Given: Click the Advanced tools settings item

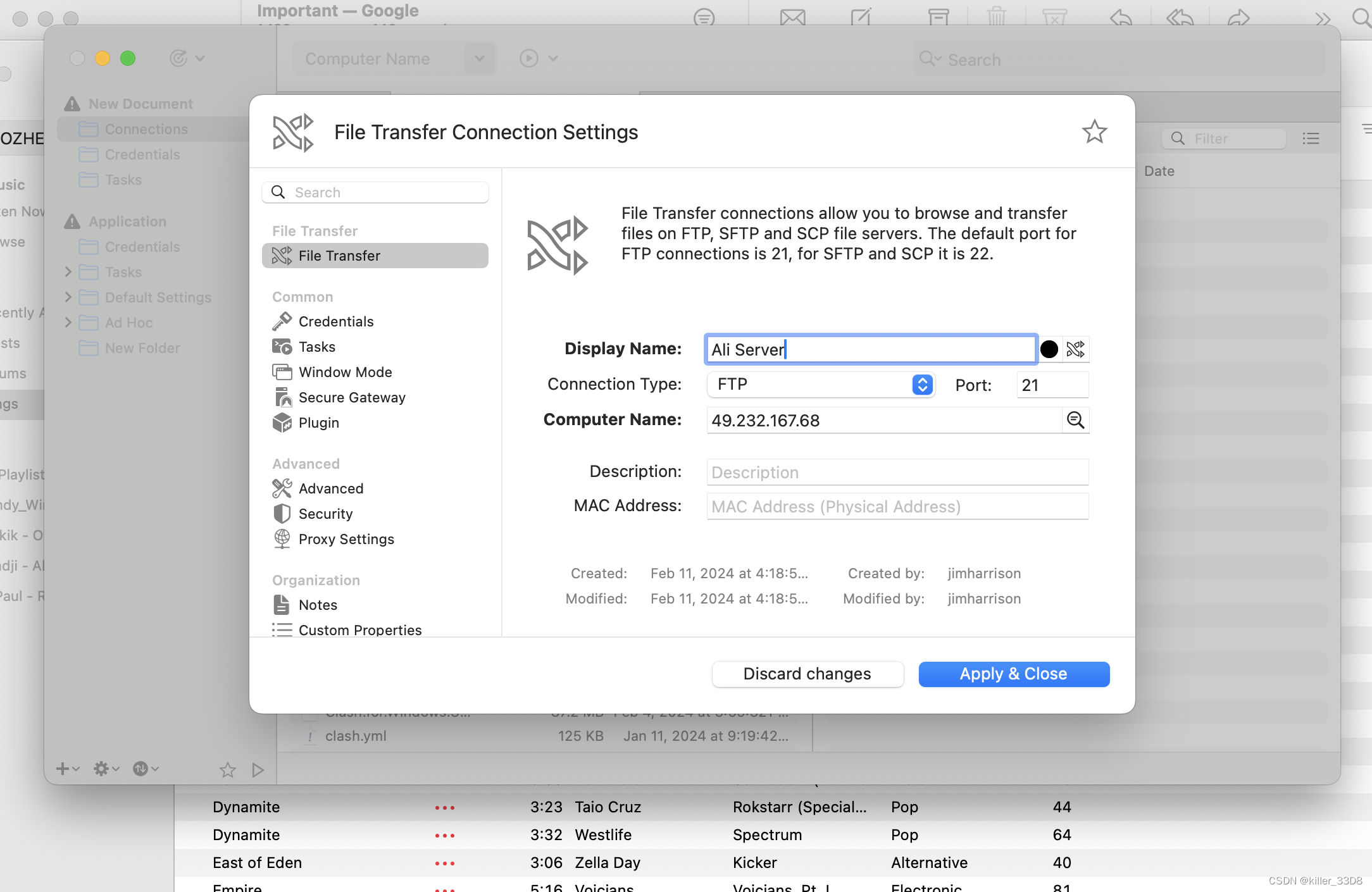Looking at the screenshot, I should (330, 488).
